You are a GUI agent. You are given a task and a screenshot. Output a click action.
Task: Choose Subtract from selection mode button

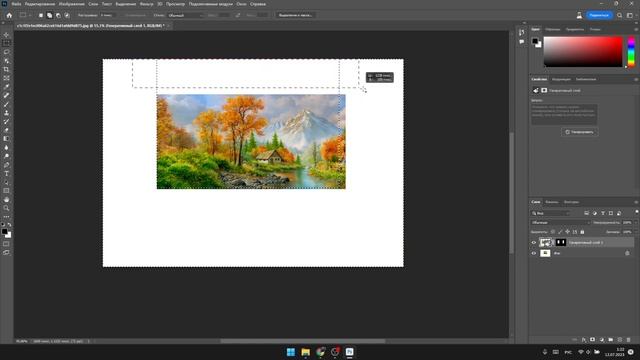pyautogui.click(x=58, y=15)
